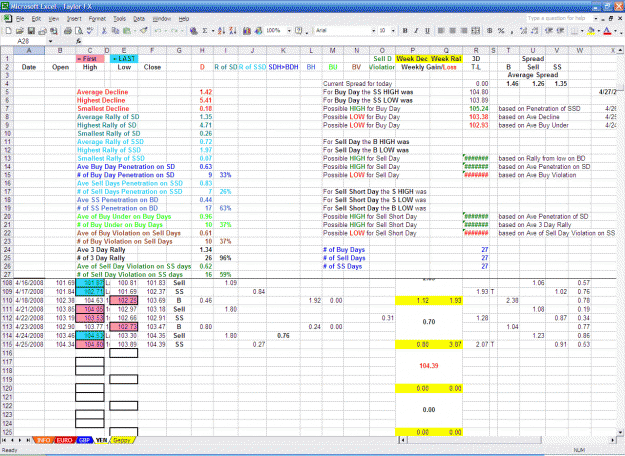The image size is (625, 456).
Task: Toggle Italic formatting
Action: (x=416, y=31)
